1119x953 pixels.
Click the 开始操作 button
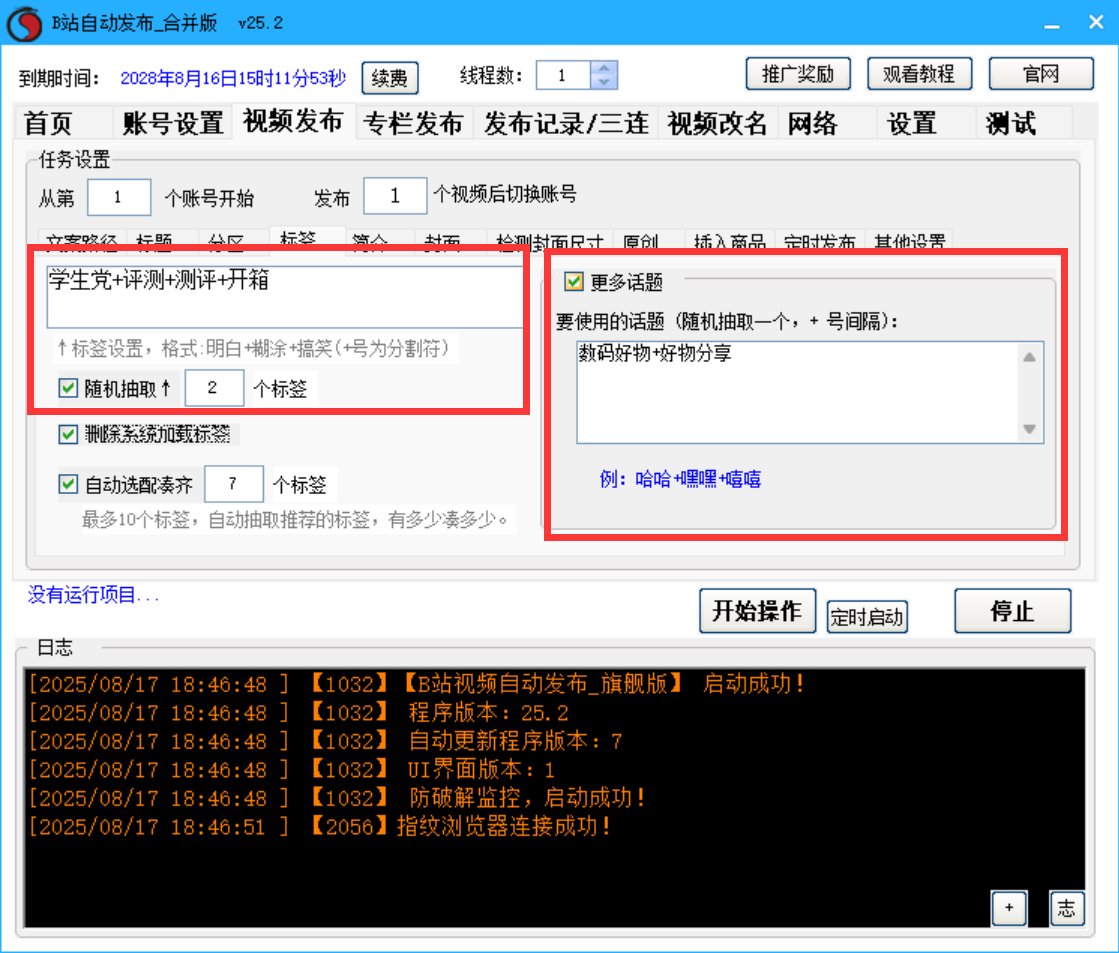coord(757,611)
